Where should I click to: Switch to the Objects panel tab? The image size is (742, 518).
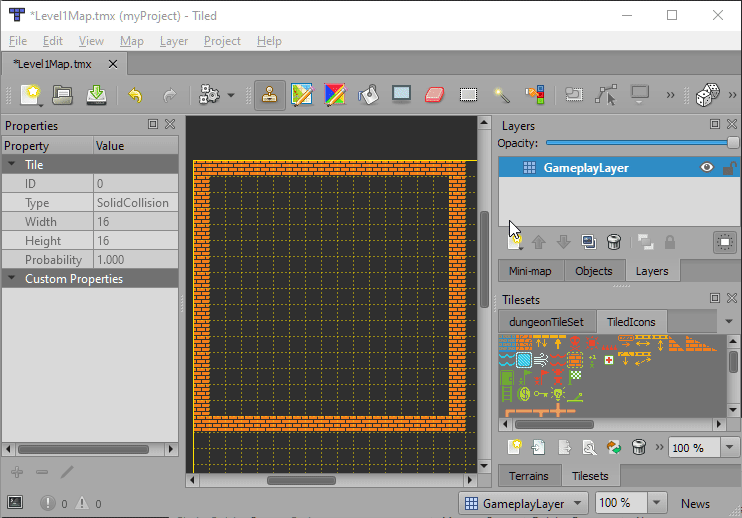pos(593,271)
